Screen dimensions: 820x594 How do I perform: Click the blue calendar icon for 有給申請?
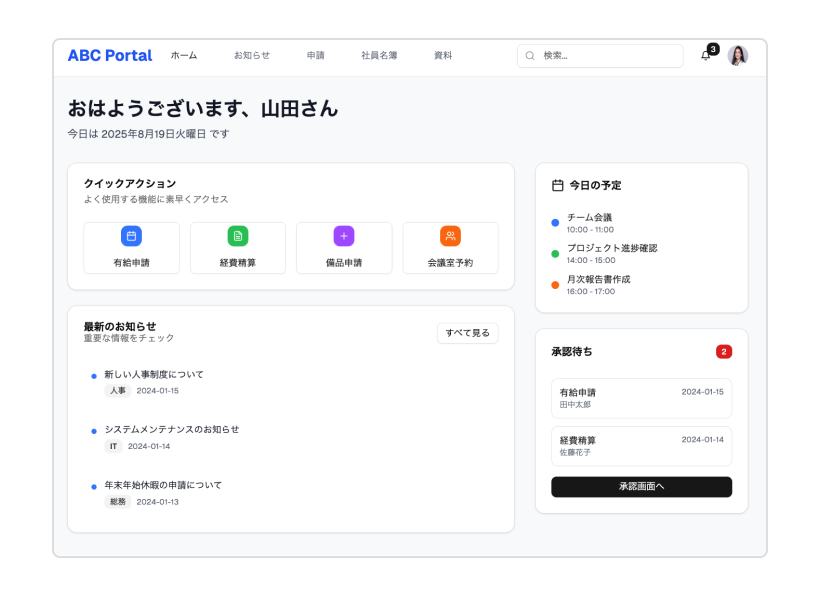[x=131, y=236]
